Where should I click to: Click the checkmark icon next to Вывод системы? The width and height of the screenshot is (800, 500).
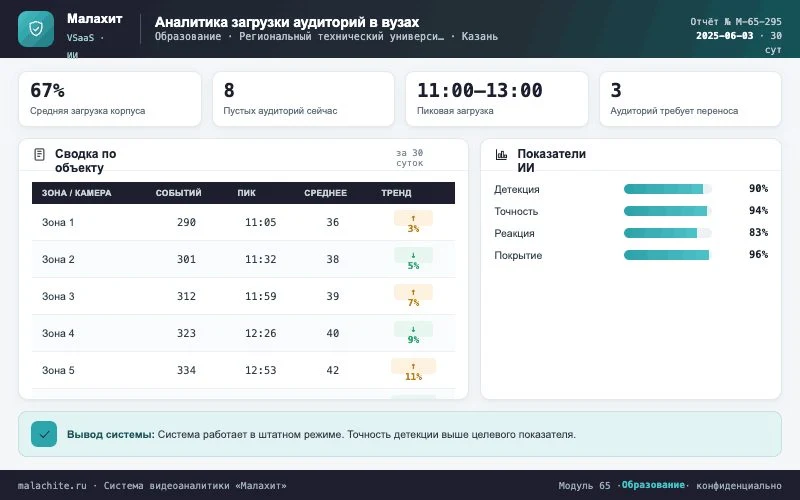click(44, 434)
